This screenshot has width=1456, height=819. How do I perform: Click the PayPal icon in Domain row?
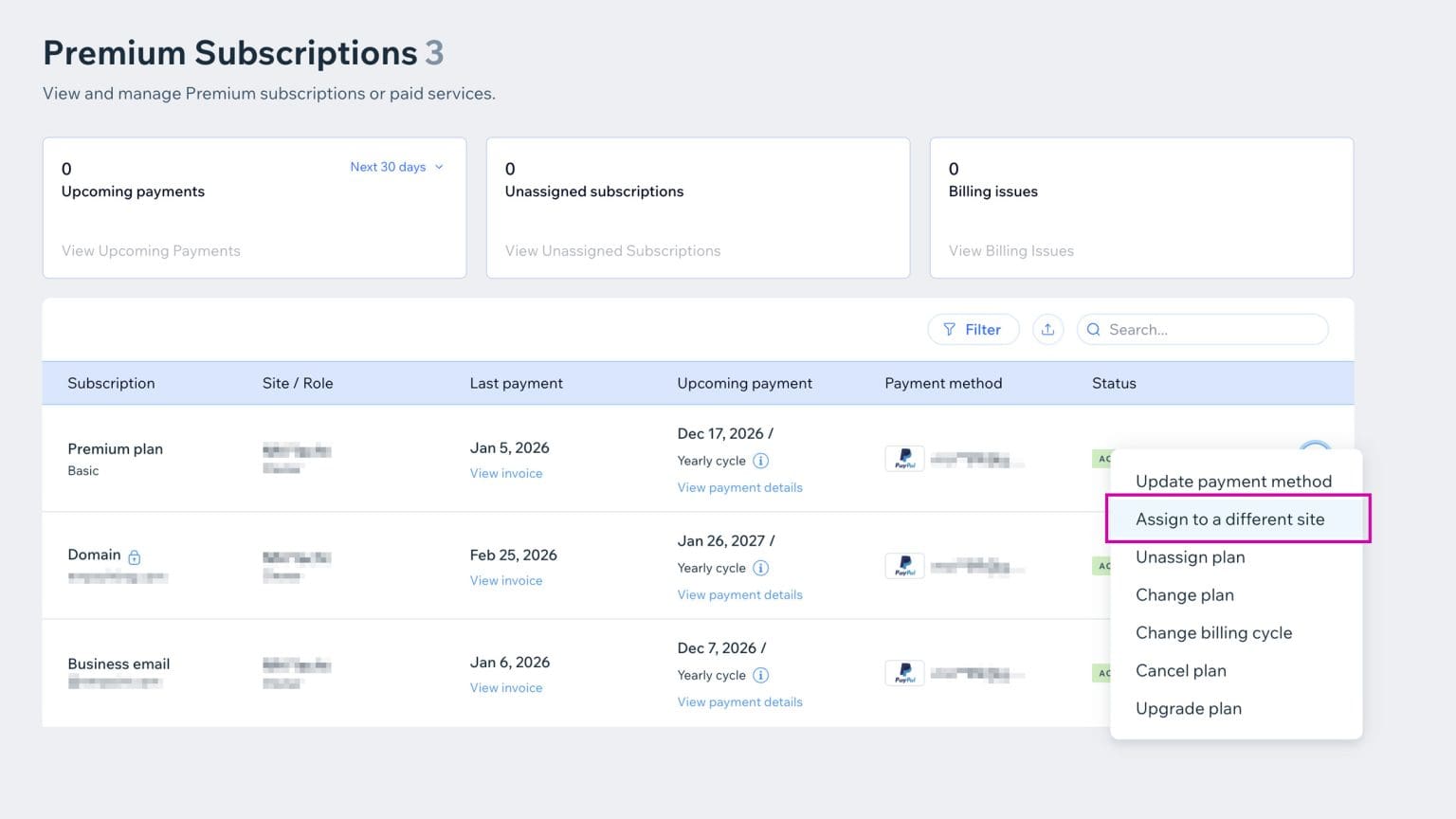[x=904, y=566]
